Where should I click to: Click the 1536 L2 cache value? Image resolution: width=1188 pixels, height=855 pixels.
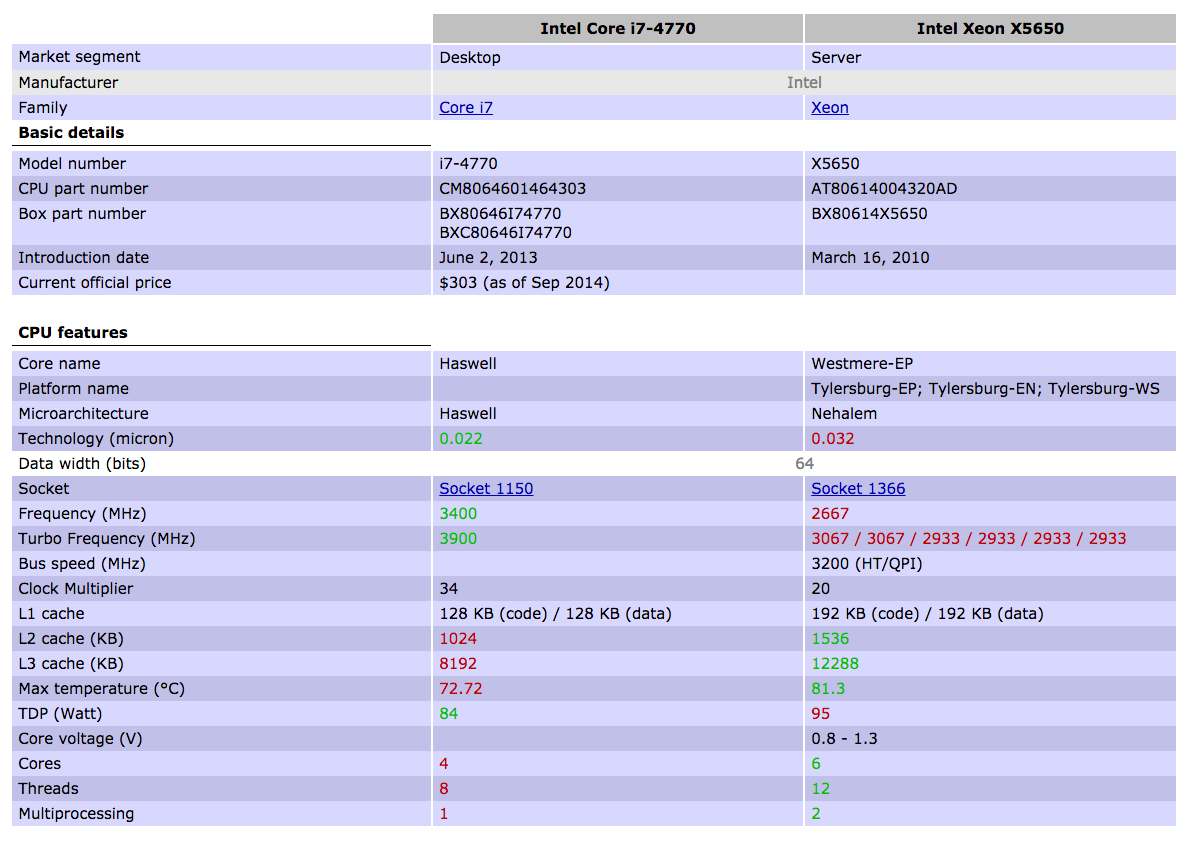830,639
